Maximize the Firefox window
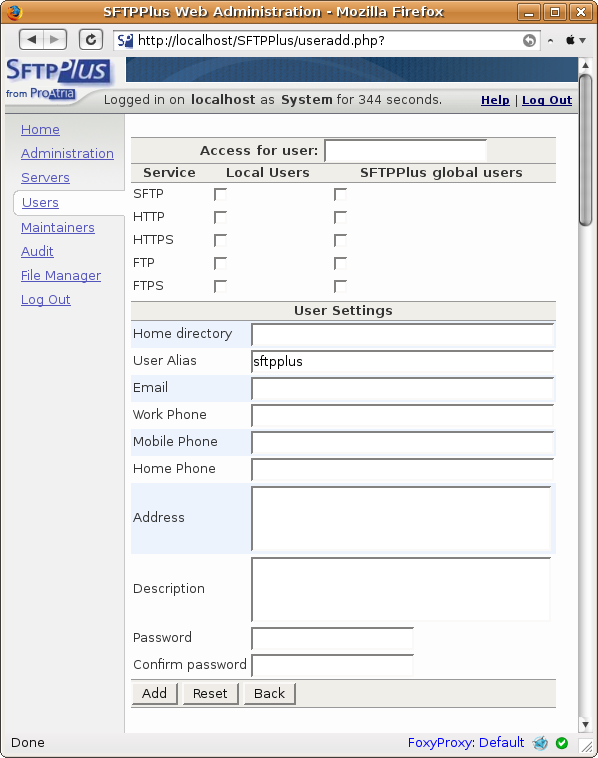598x758 pixels. click(555, 12)
